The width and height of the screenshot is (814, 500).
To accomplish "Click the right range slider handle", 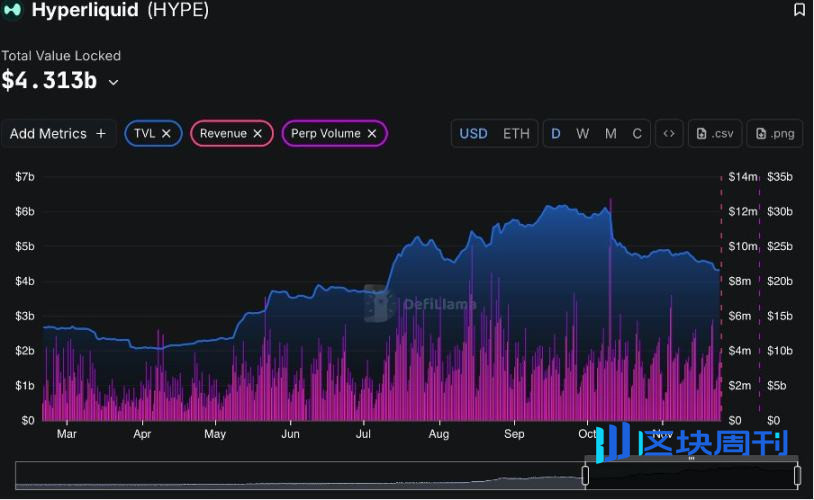I will (797, 475).
